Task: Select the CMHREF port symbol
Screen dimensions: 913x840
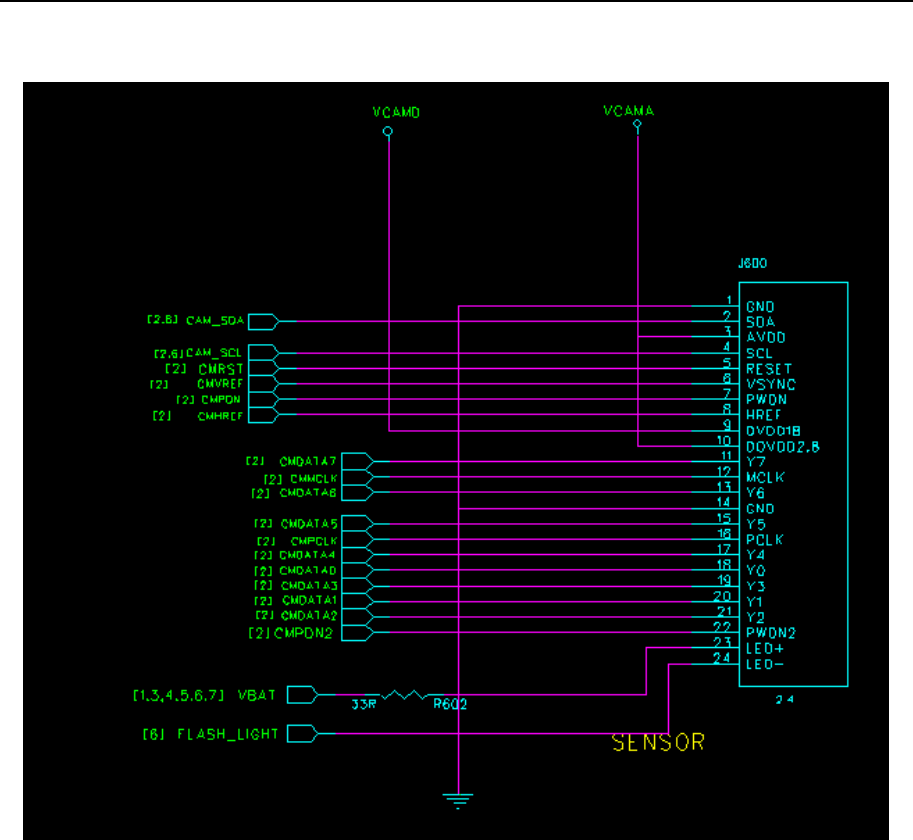Action: pyautogui.click(x=264, y=414)
